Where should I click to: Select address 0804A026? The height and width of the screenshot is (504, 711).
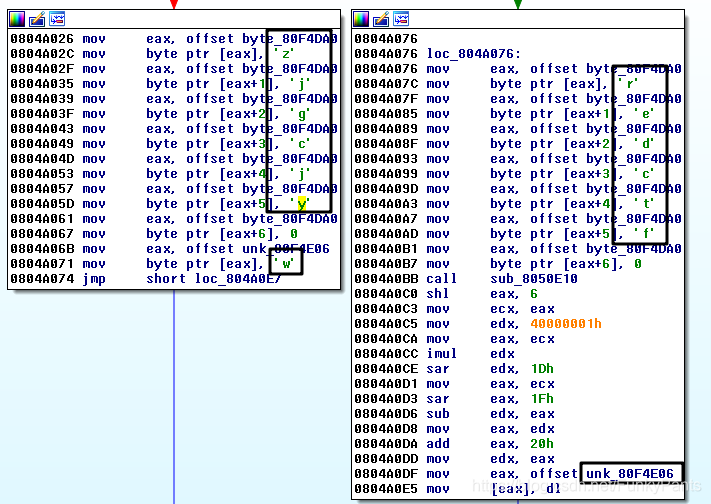pyautogui.click(x=42, y=39)
